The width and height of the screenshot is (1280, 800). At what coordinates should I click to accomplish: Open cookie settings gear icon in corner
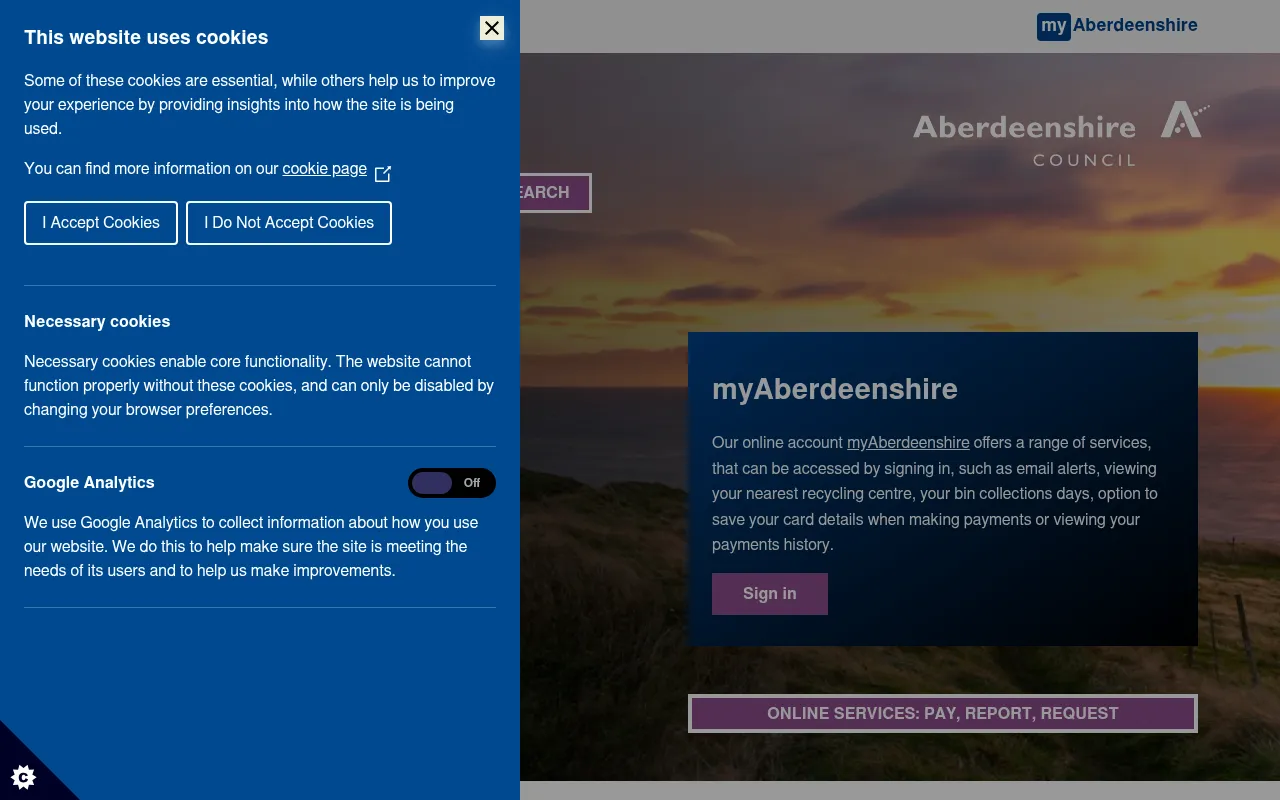[x=23, y=777]
